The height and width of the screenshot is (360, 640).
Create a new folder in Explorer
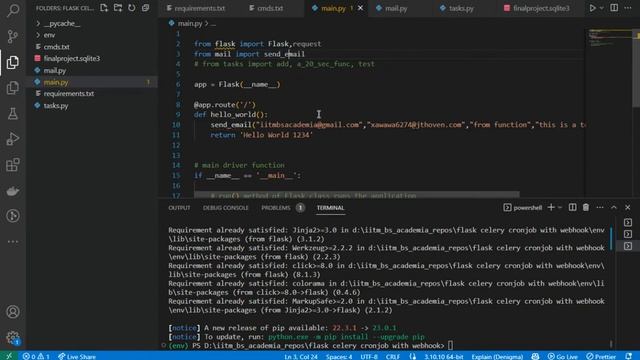click(118, 8)
